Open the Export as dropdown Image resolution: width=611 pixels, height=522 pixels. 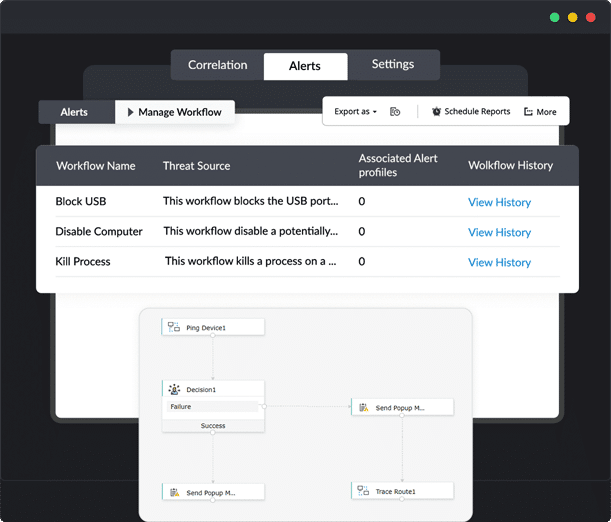(355, 111)
